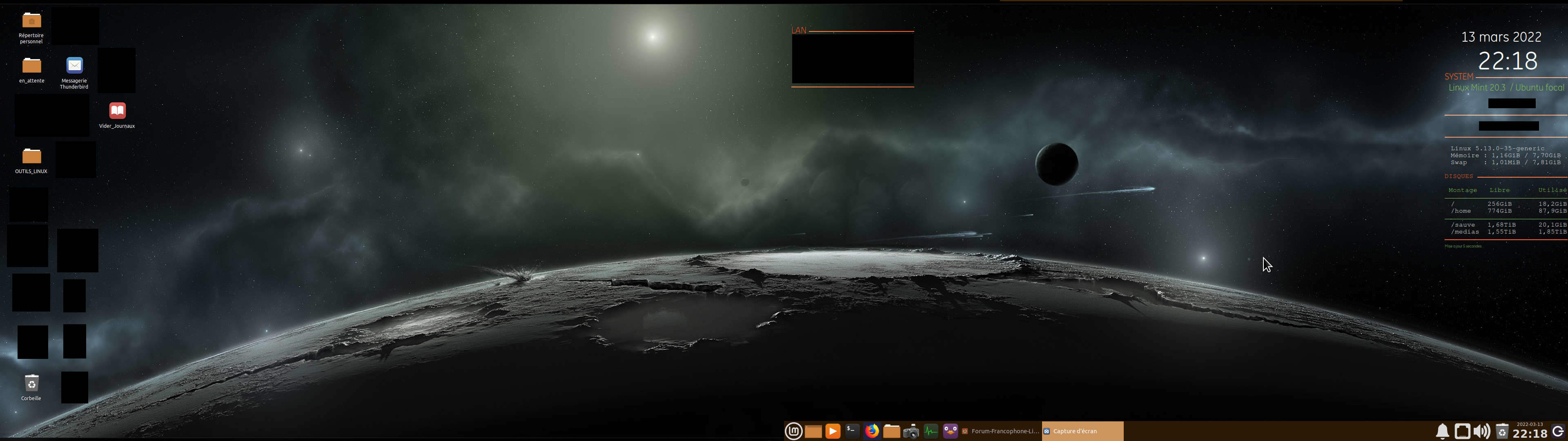Select Messagerie Thunderbird desktop icon

(74, 73)
